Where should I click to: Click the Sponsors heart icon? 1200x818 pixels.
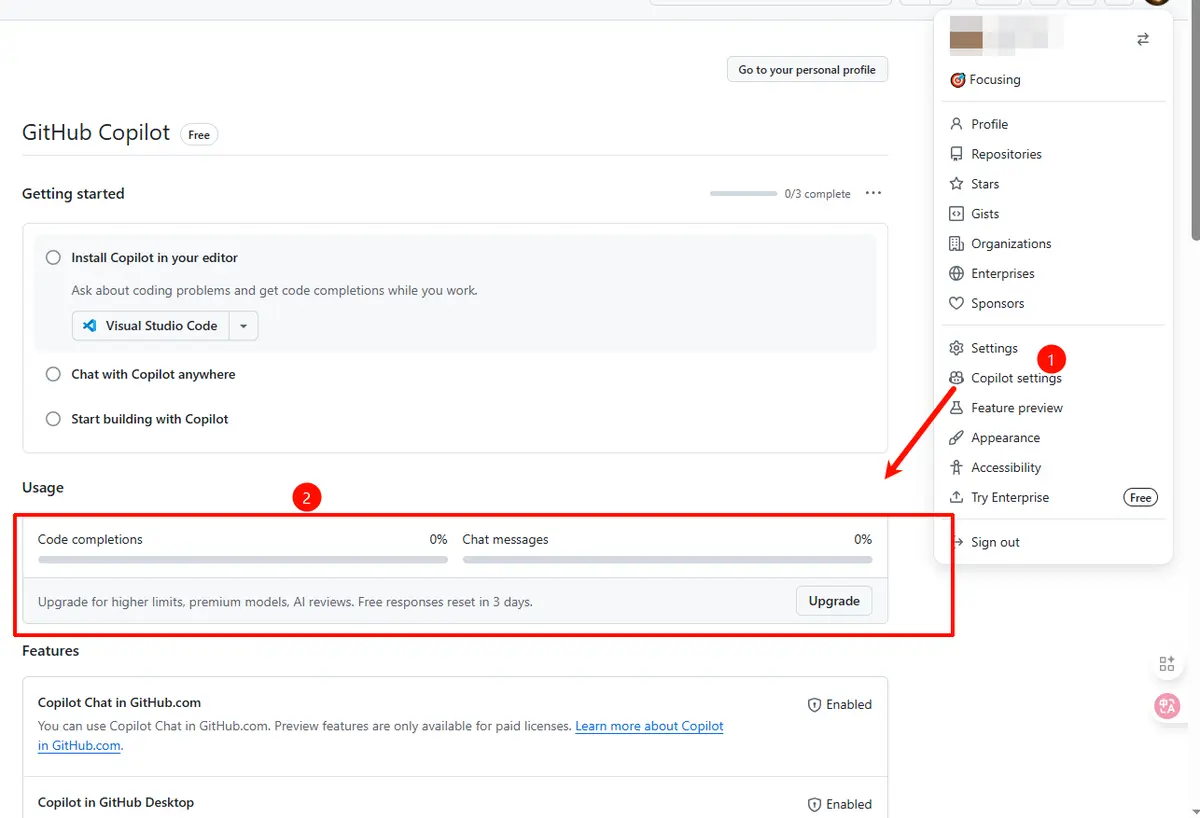(956, 304)
